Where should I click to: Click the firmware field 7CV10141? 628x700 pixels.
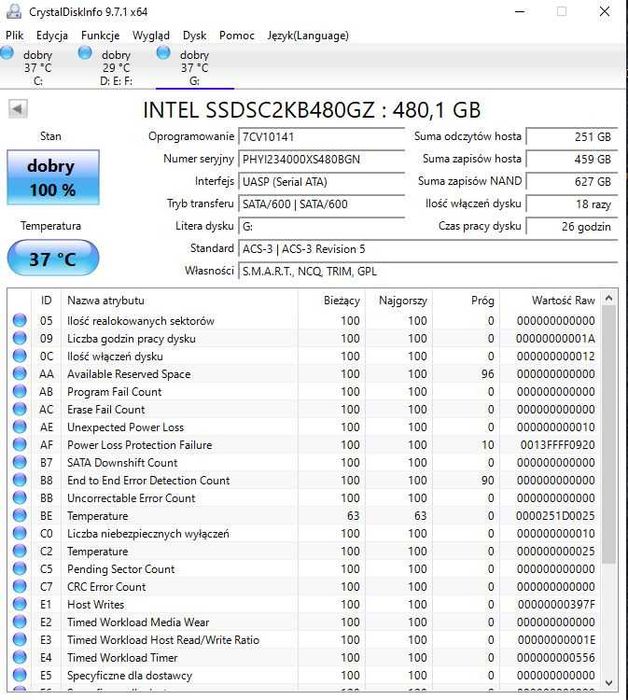321,137
